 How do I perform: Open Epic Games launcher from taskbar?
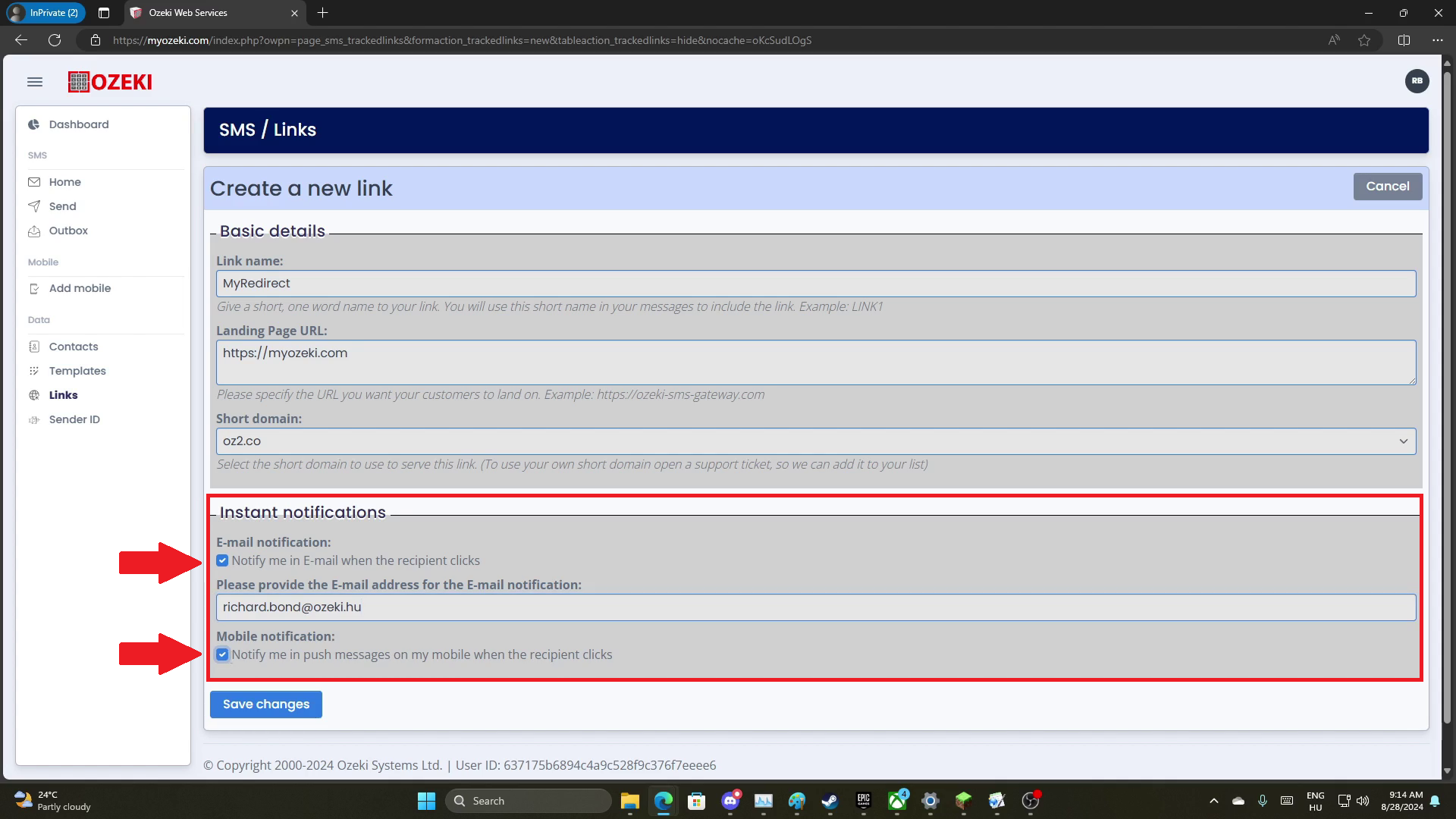pos(863,801)
